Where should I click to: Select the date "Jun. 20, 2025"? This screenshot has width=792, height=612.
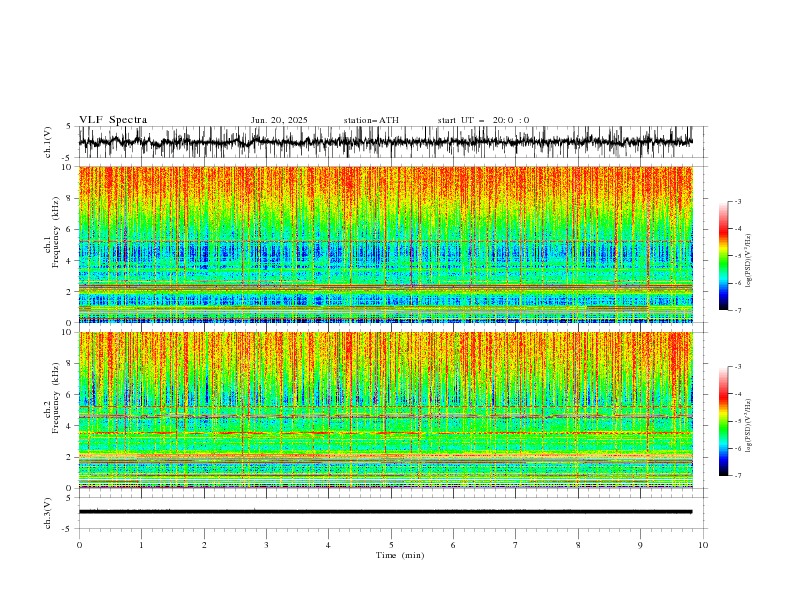tap(279, 120)
